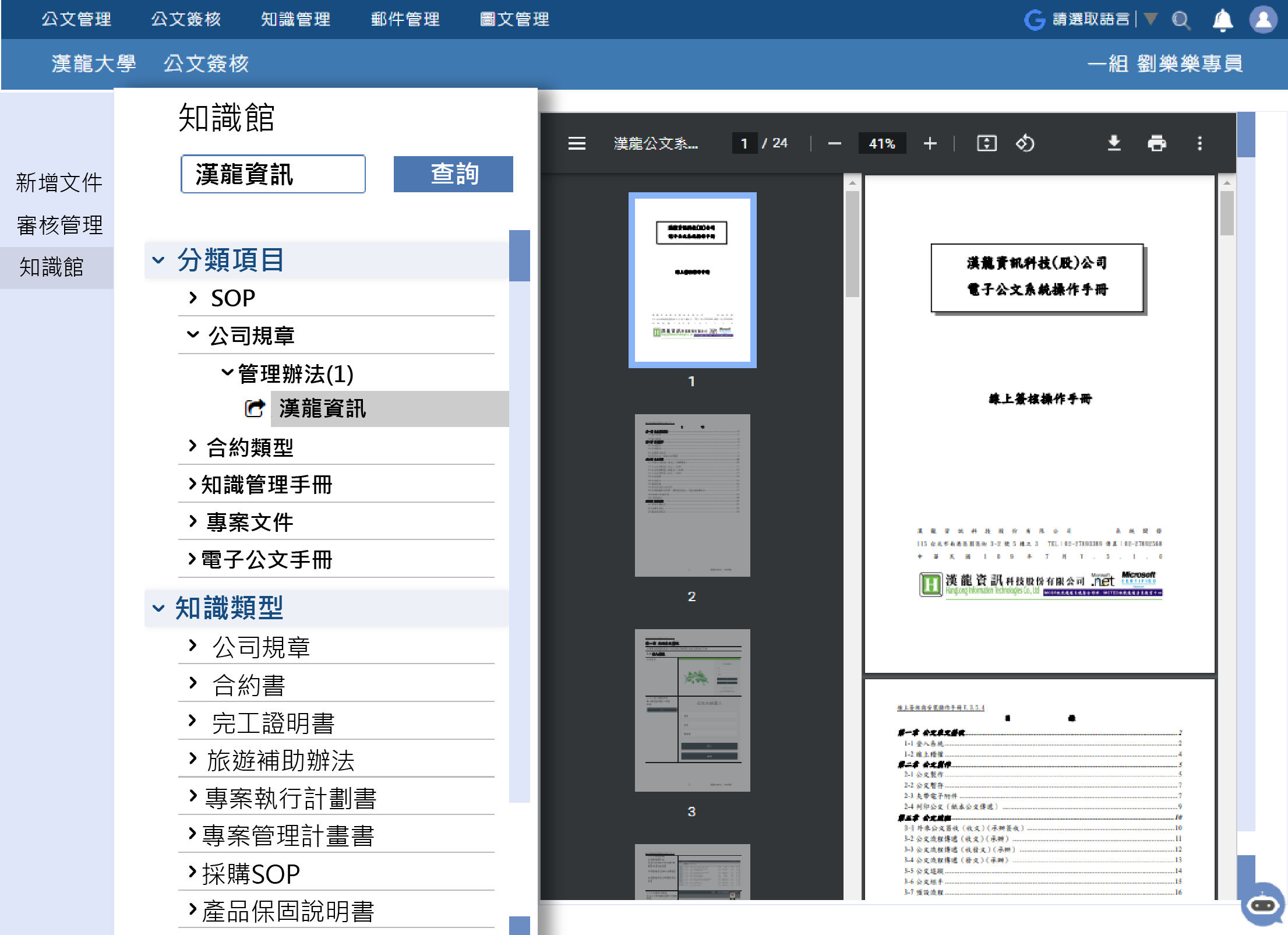The image size is (1288, 935).
Task: Expand the 專案文件 category
Action: click(193, 521)
